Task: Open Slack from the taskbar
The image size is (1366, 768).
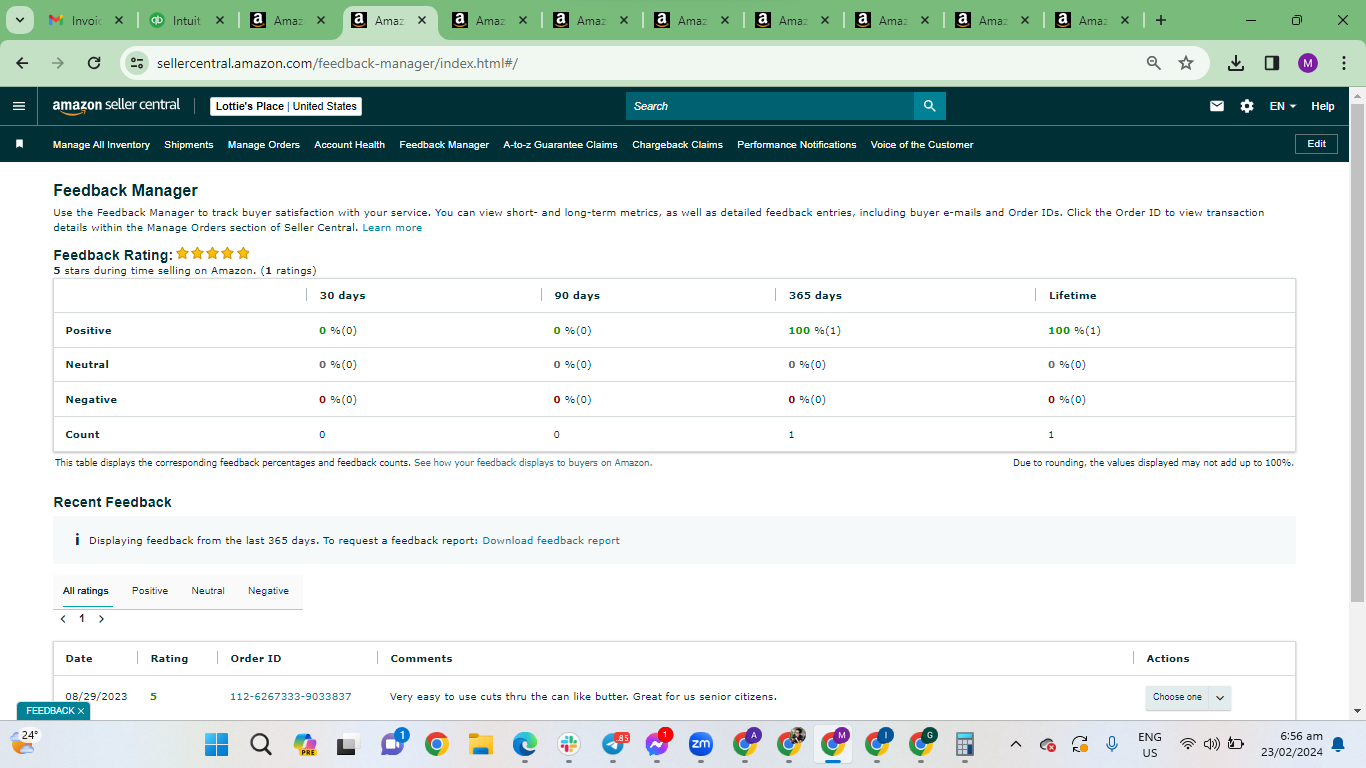Action: (569, 744)
